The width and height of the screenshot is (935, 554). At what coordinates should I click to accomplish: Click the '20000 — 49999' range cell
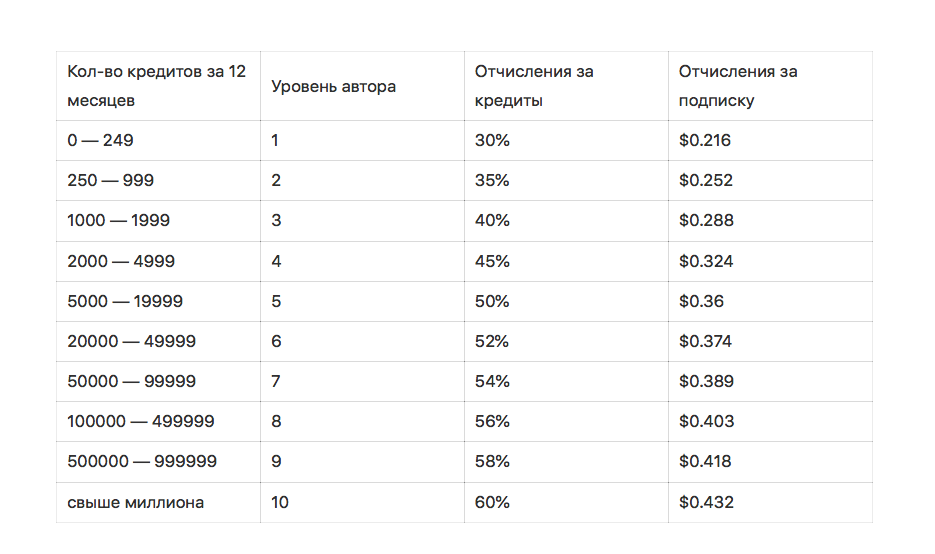[158, 341]
